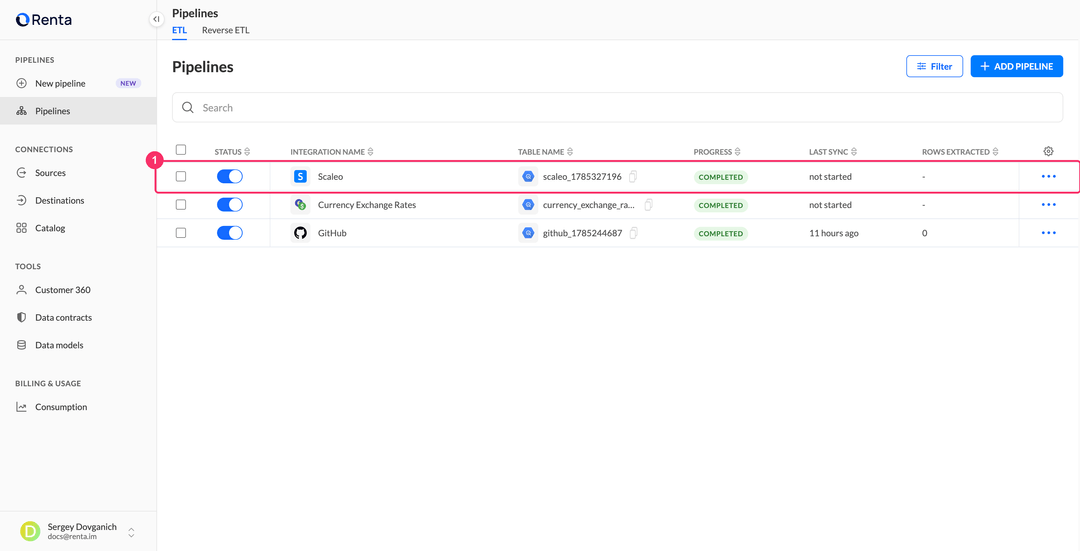The width and height of the screenshot is (1080, 551).
Task: Click the NEW badge beside New pipeline
Action: click(128, 83)
